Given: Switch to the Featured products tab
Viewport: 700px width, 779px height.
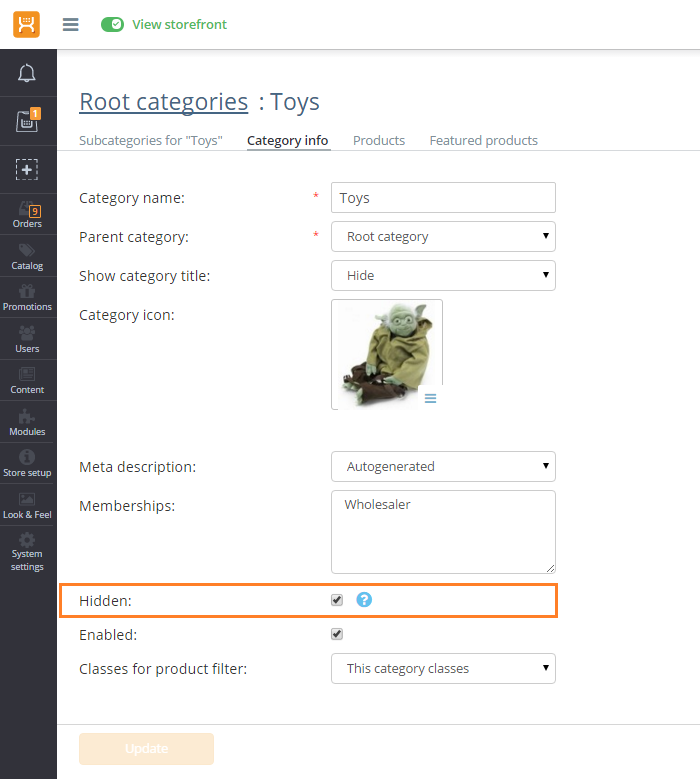Looking at the screenshot, I should pyautogui.click(x=483, y=141).
